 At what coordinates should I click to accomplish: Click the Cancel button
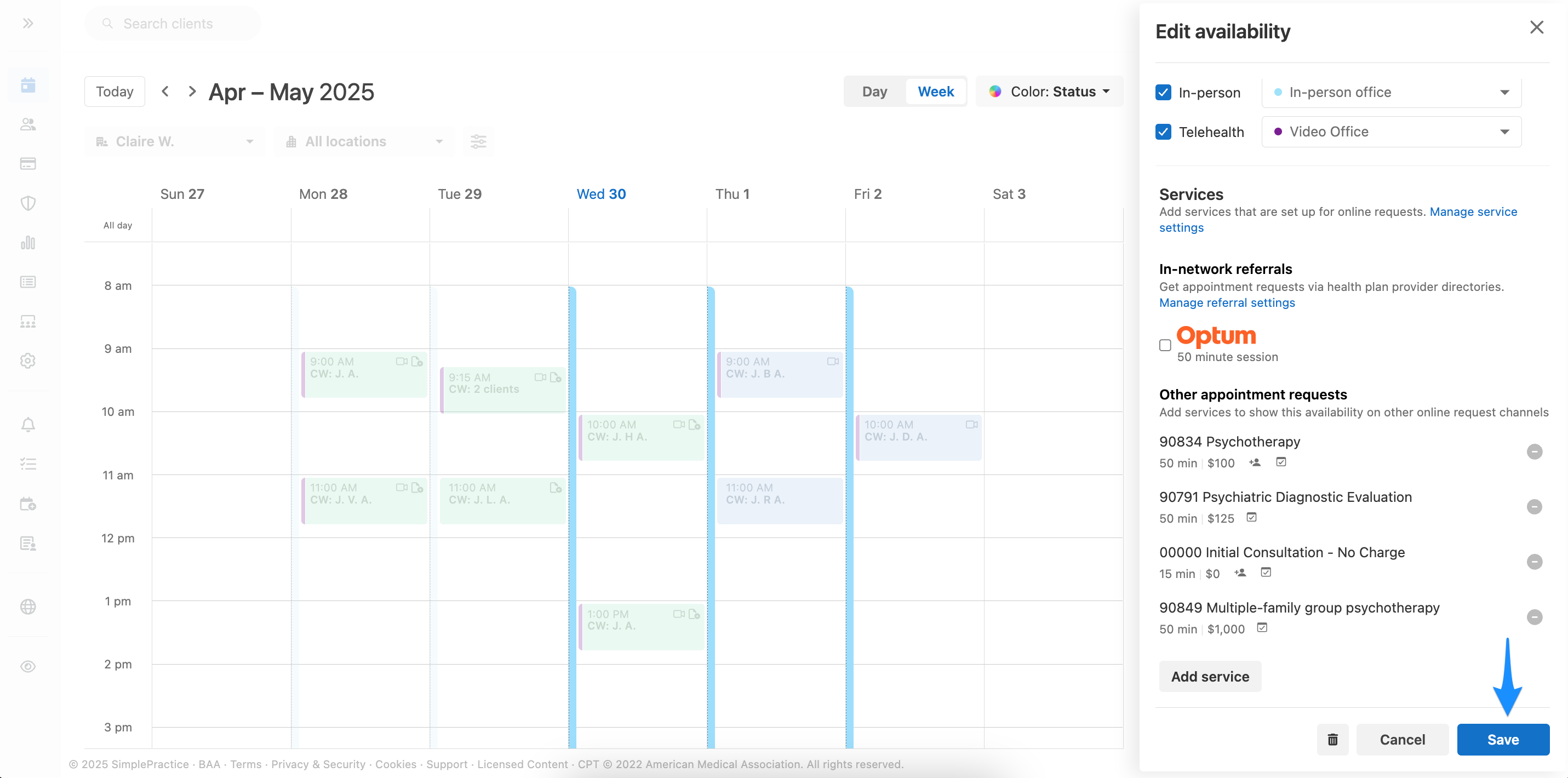point(1403,740)
